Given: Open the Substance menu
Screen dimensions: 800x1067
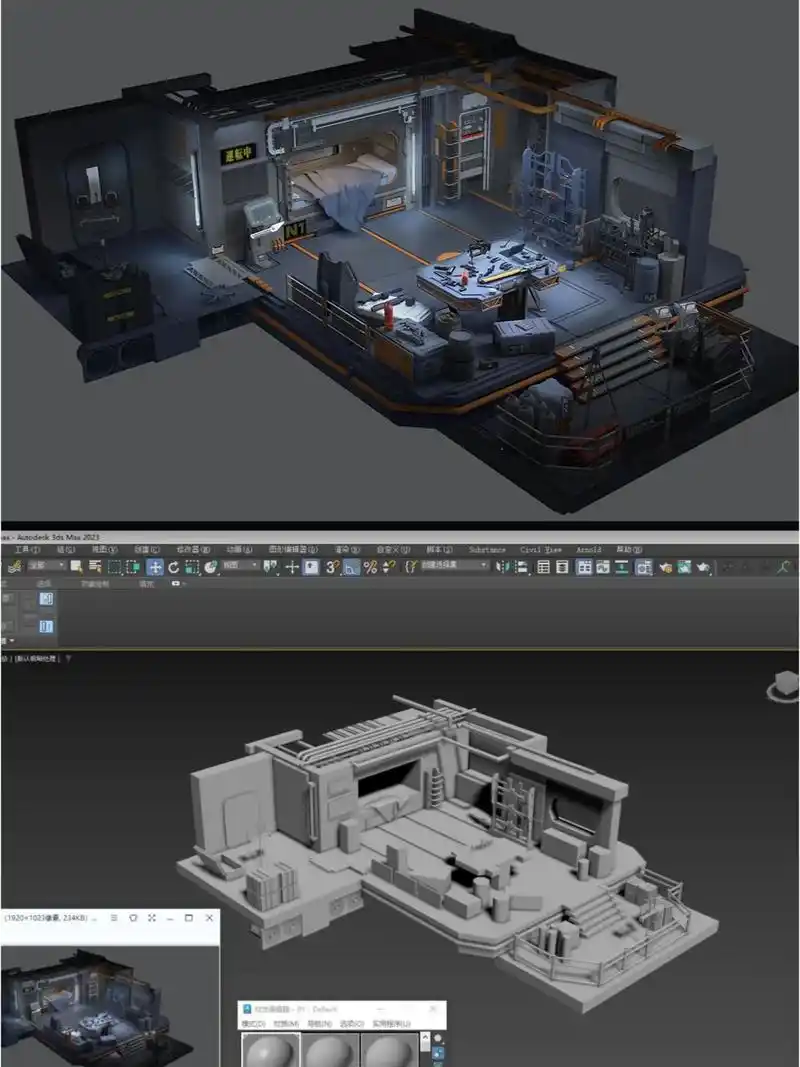Looking at the screenshot, I should click(x=488, y=549).
